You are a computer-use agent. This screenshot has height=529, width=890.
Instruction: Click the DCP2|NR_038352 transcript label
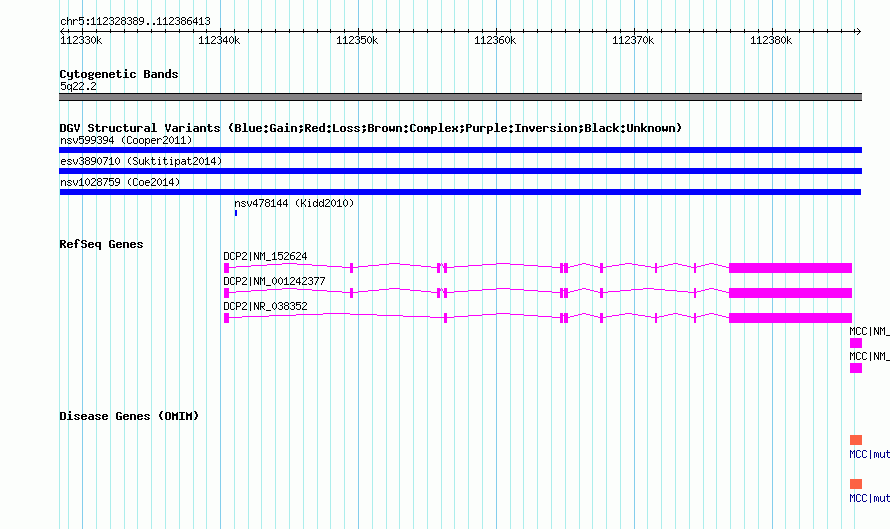click(265, 307)
